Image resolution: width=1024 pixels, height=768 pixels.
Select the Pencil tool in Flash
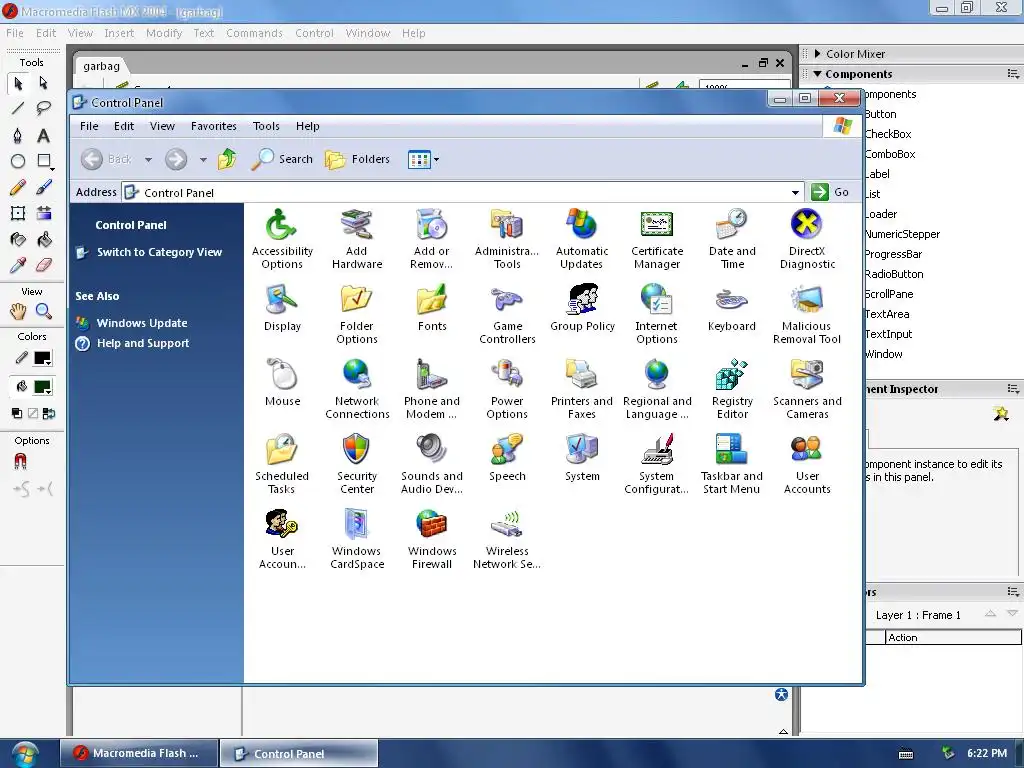pos(18,187)
